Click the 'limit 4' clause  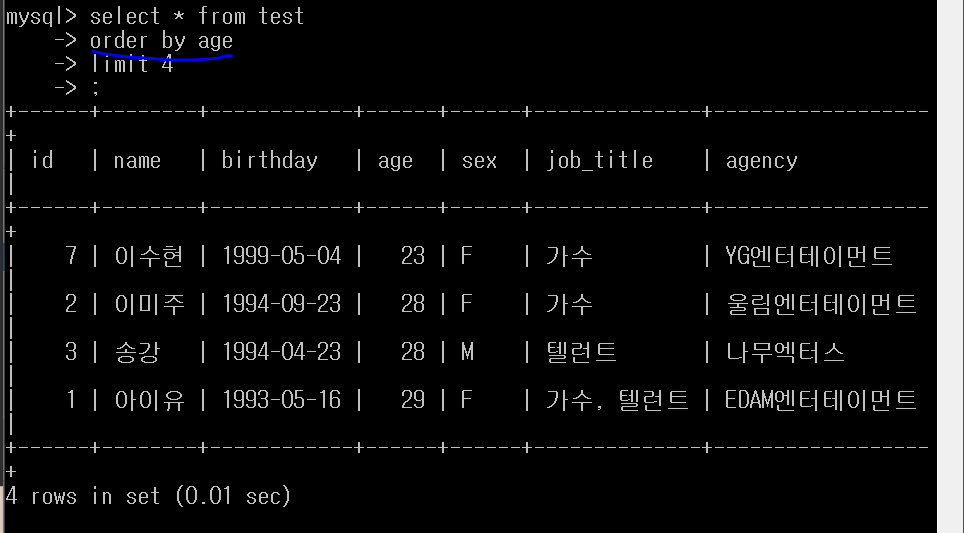point(132,64)
